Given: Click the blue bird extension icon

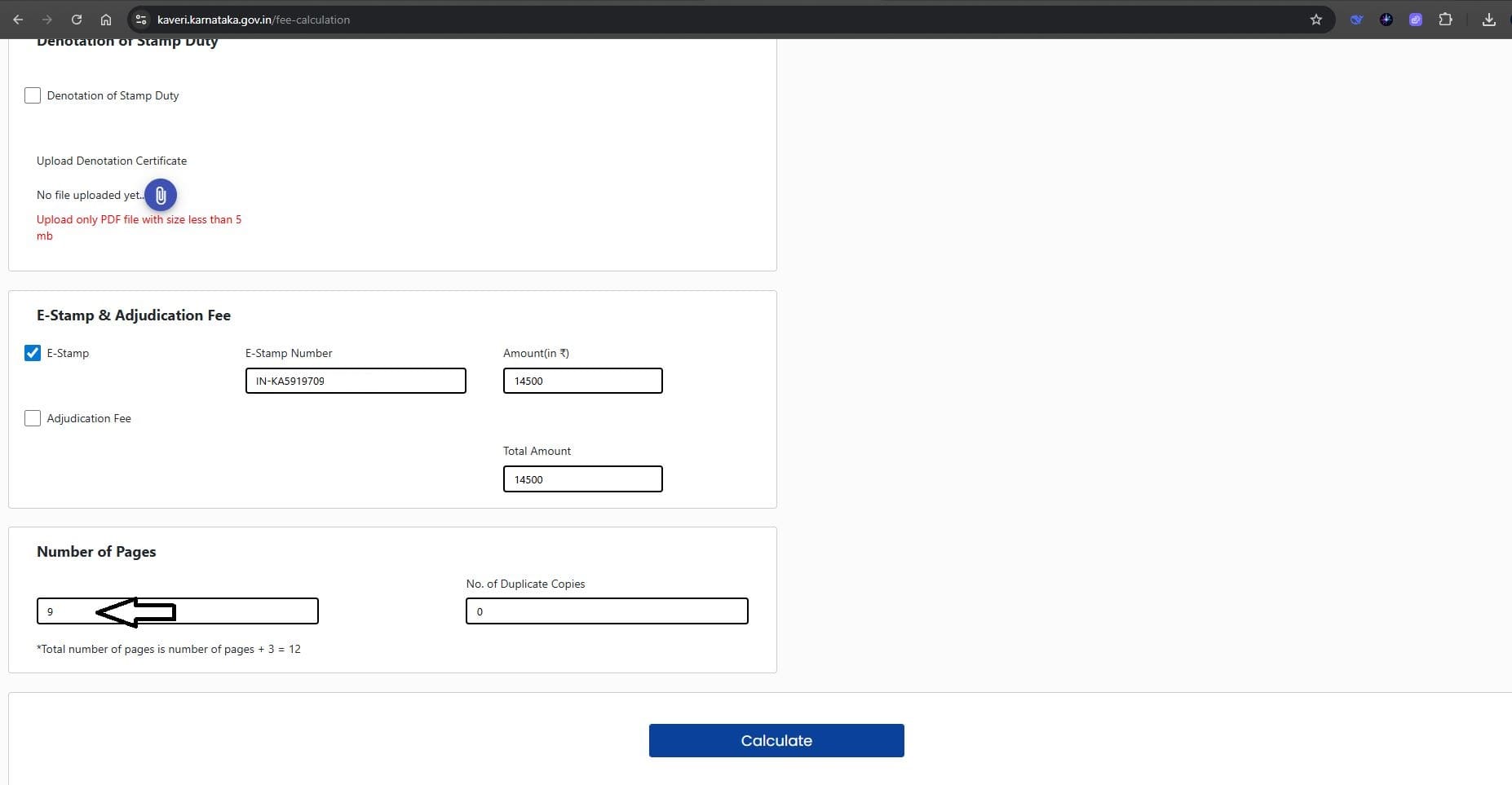Looking at the screenshot, I should [1356, 20].
